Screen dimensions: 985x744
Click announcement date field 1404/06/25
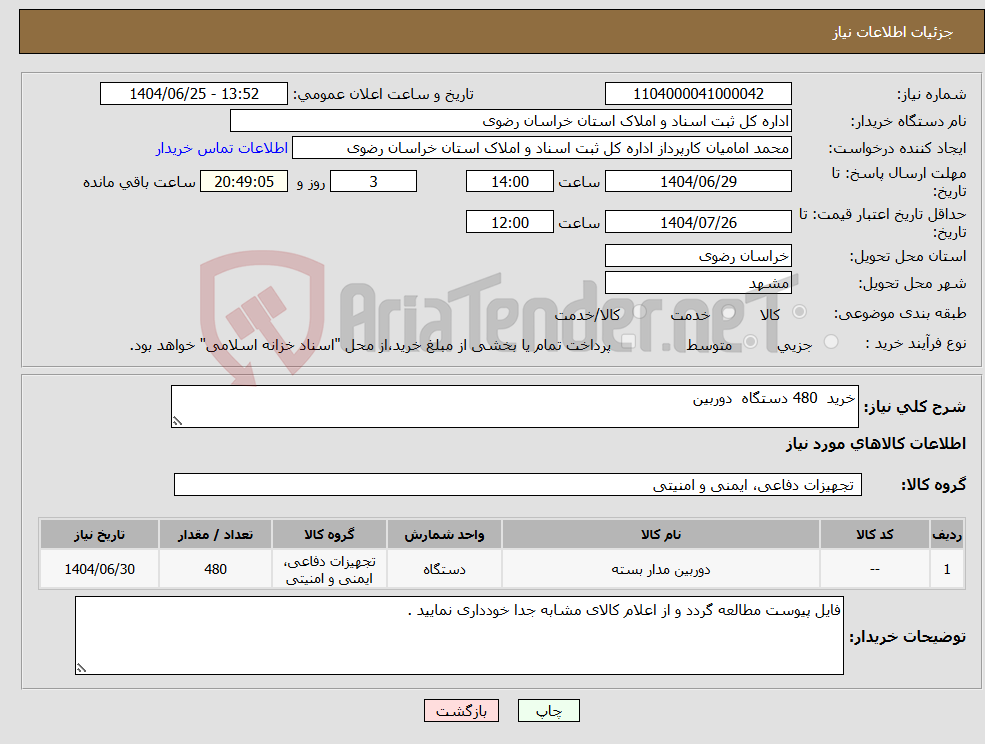(194, 93)
